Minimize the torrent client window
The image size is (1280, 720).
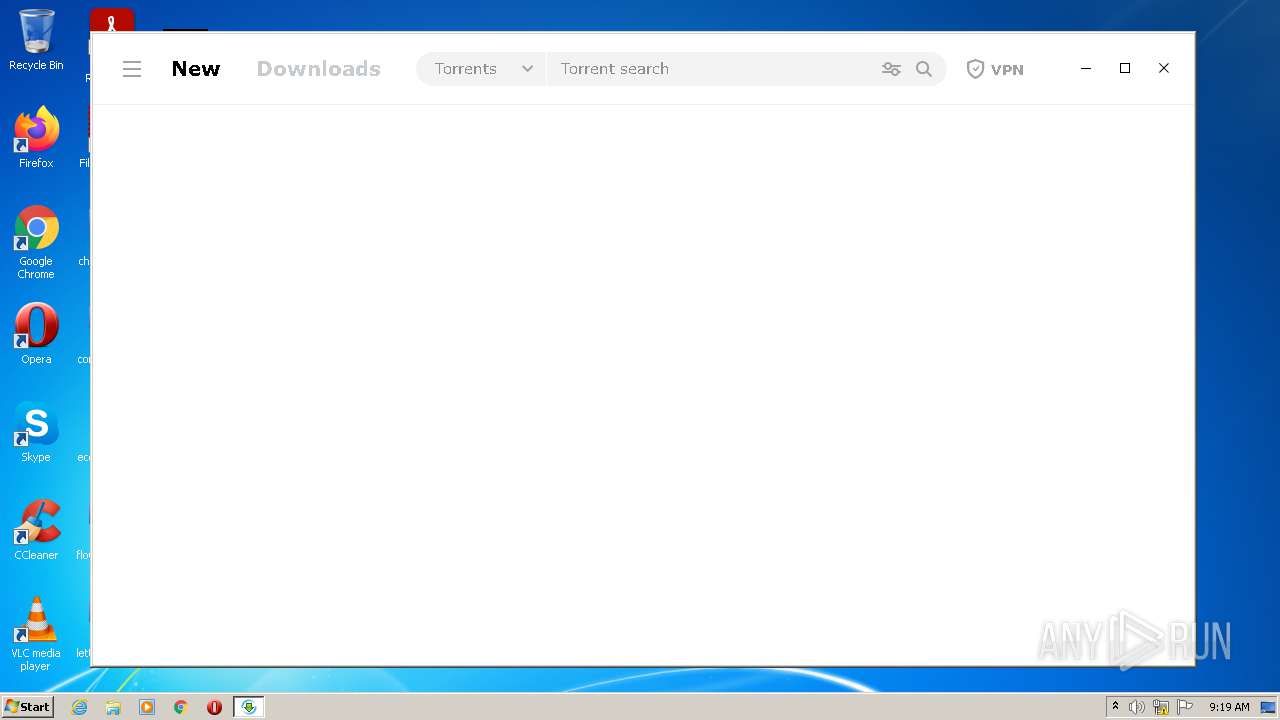click(1086, 68)
